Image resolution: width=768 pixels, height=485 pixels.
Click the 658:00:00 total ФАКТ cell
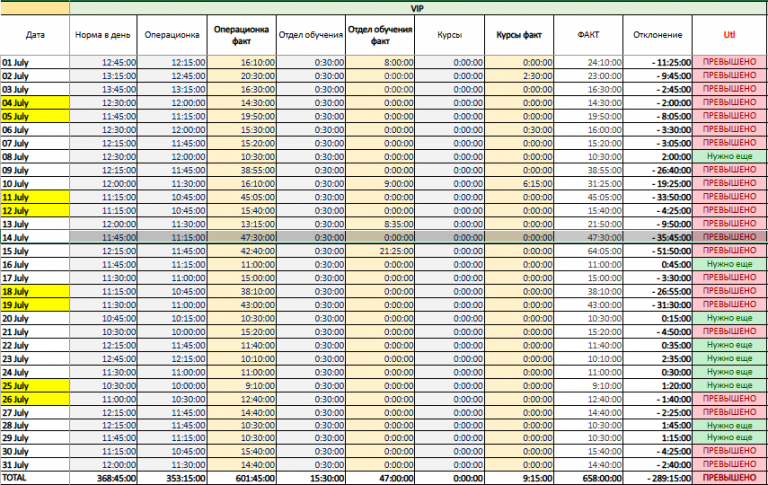coord(588,478)
